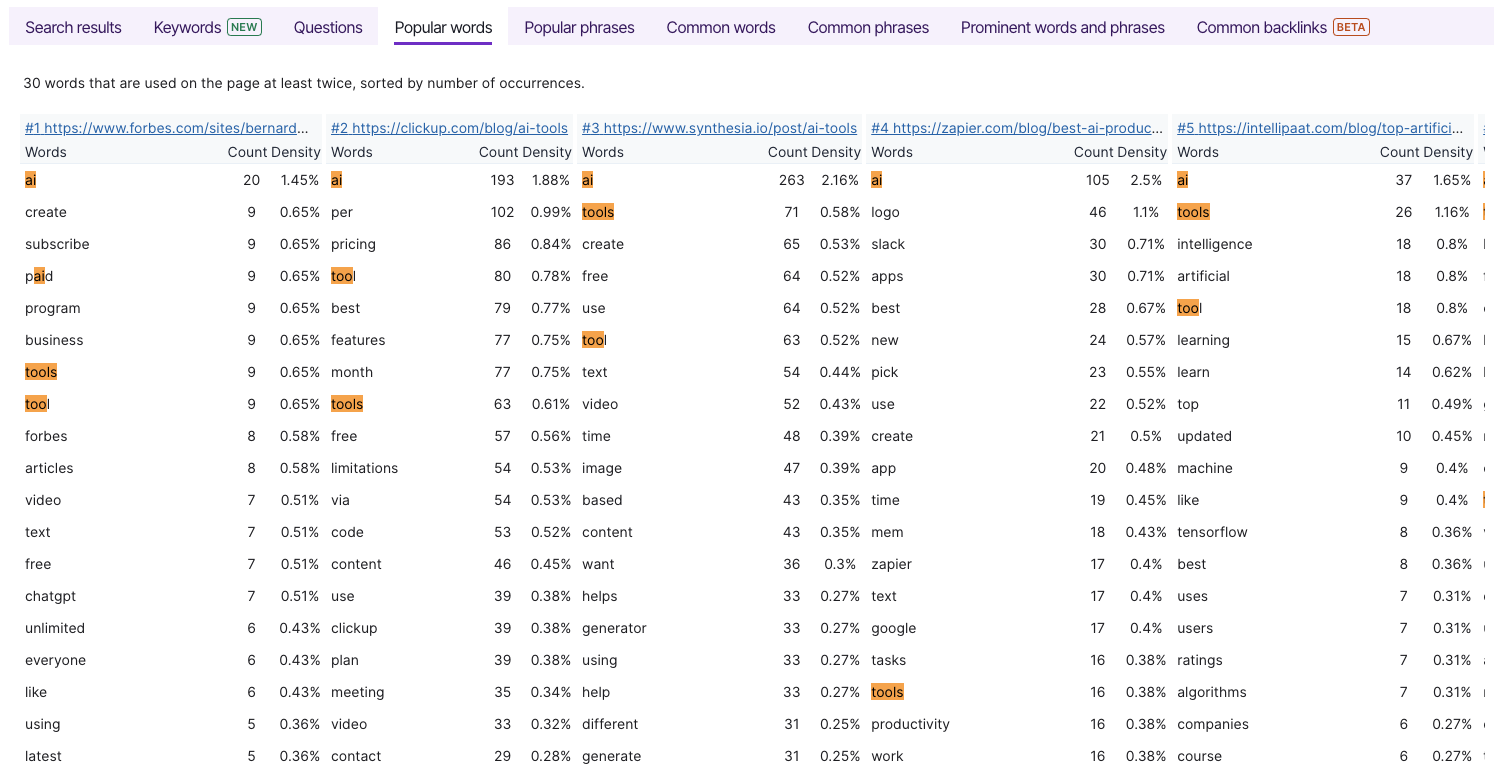The height and width of the screenshot is (772, 1504).
Task: Click the word "chatgpt" in the Forbes column
Action: pyautogui.click(x=50, y=596)
